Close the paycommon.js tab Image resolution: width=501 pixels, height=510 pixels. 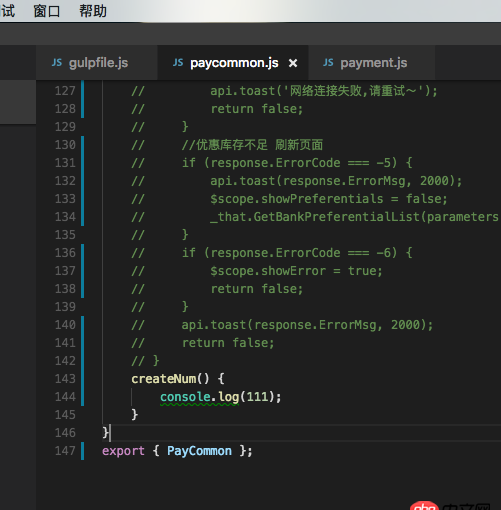(293, 63)
